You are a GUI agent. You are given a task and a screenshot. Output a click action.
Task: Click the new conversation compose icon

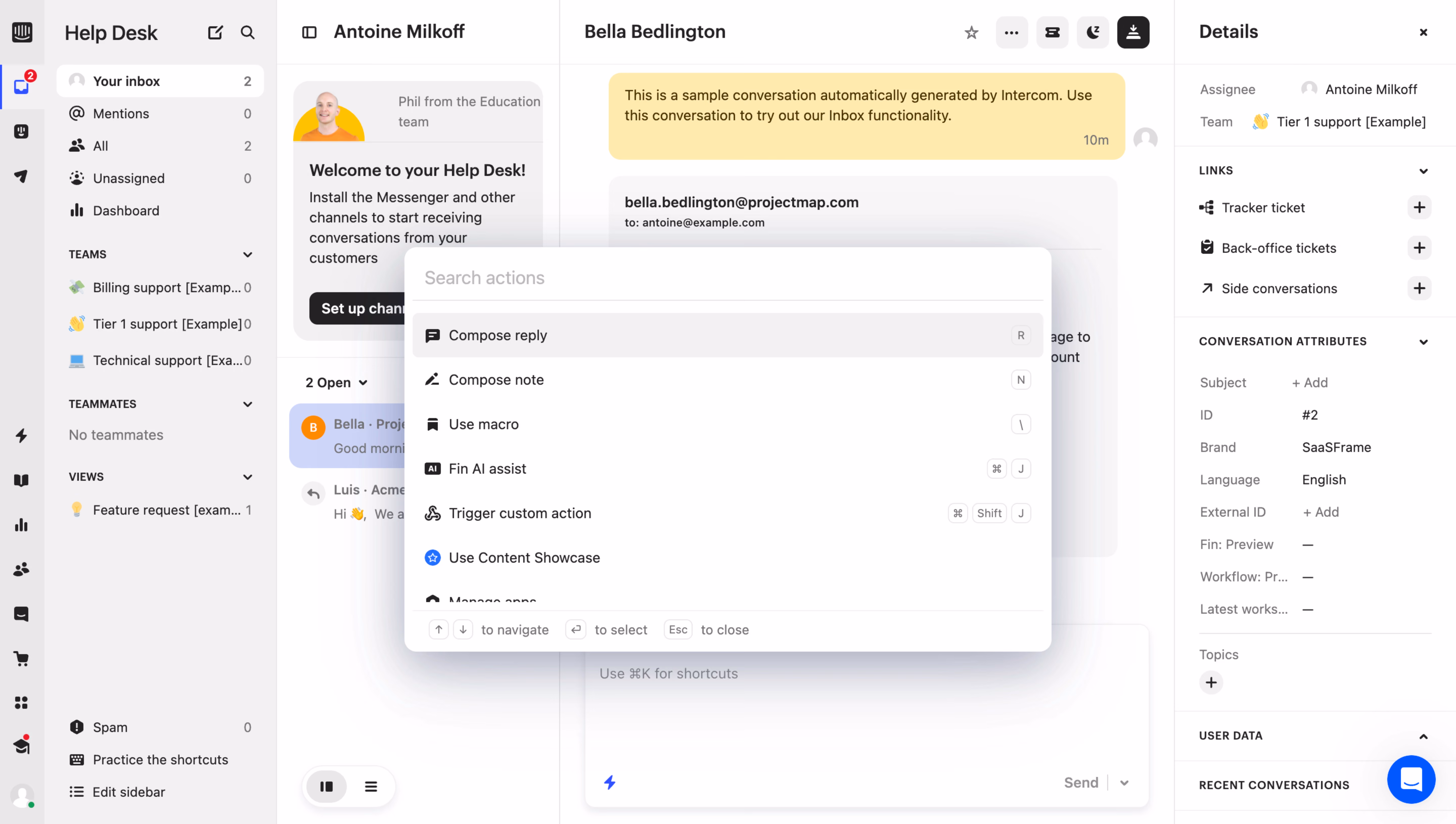[x=215, y=32]
